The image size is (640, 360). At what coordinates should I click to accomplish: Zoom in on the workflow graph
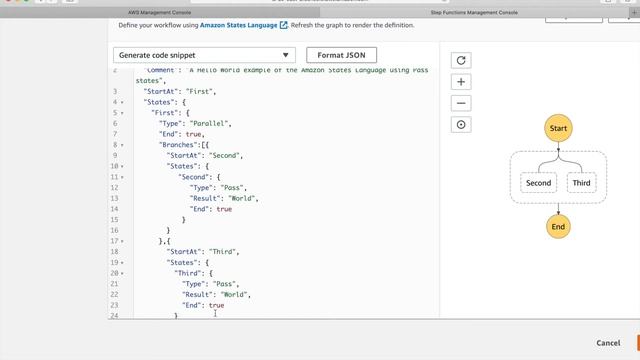tap(461, 82)
